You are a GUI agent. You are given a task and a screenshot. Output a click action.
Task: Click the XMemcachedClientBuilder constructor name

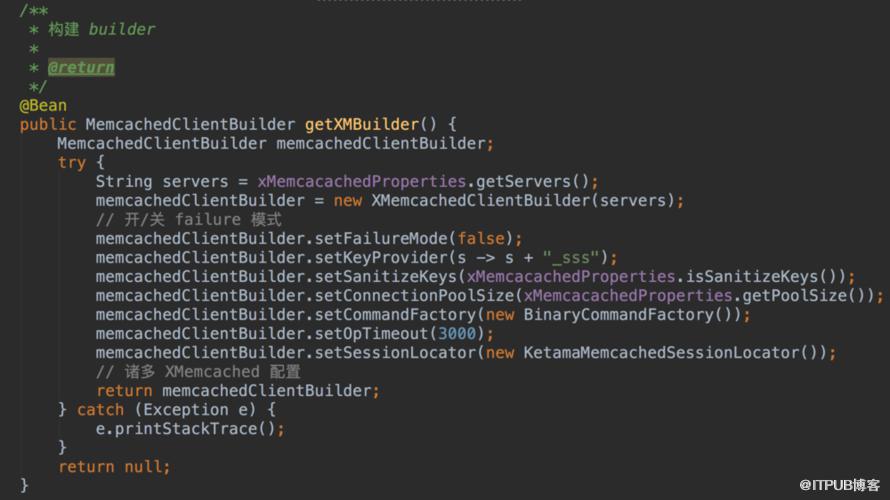pyautogui.click(x=481, y=201)
